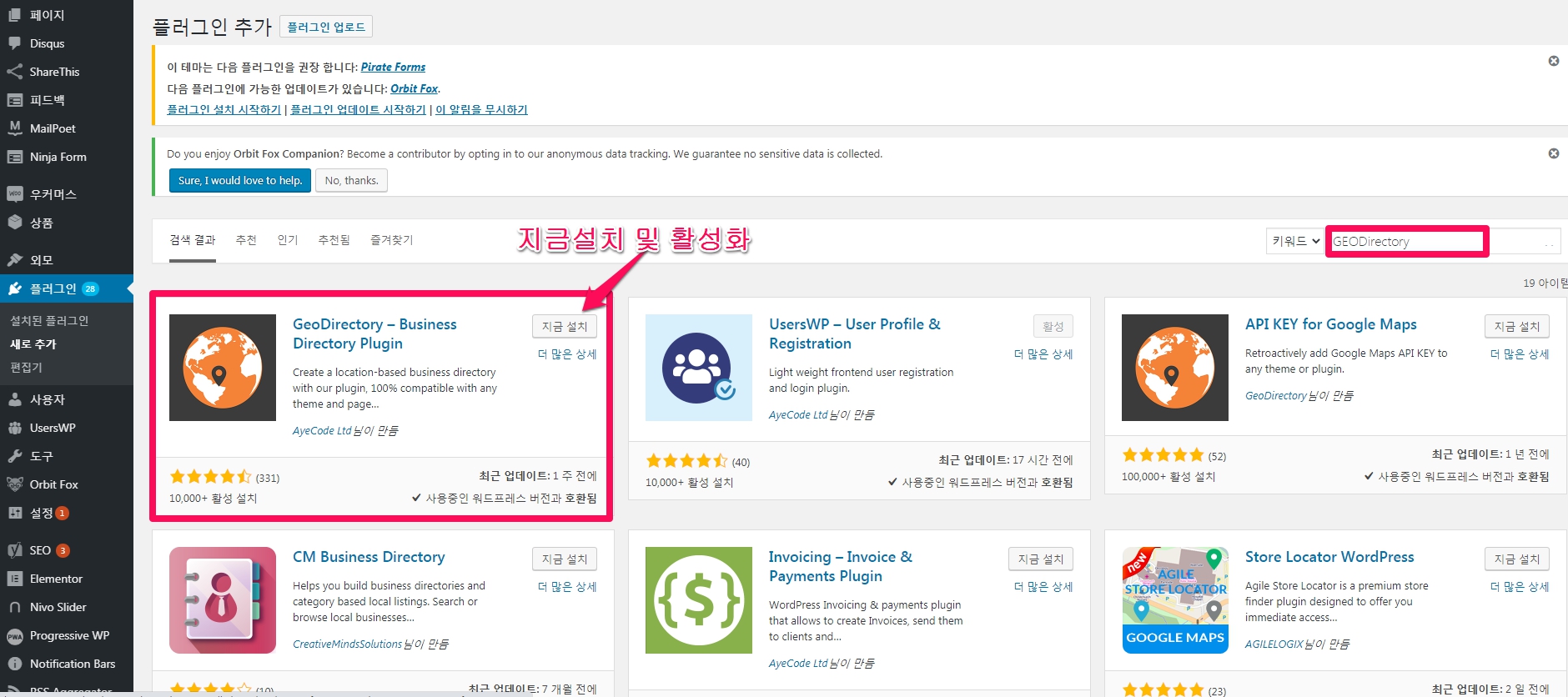Open 도구 wrench icon
The width and height of the screenshot is (1568, 697).
(x=14, y=456)
